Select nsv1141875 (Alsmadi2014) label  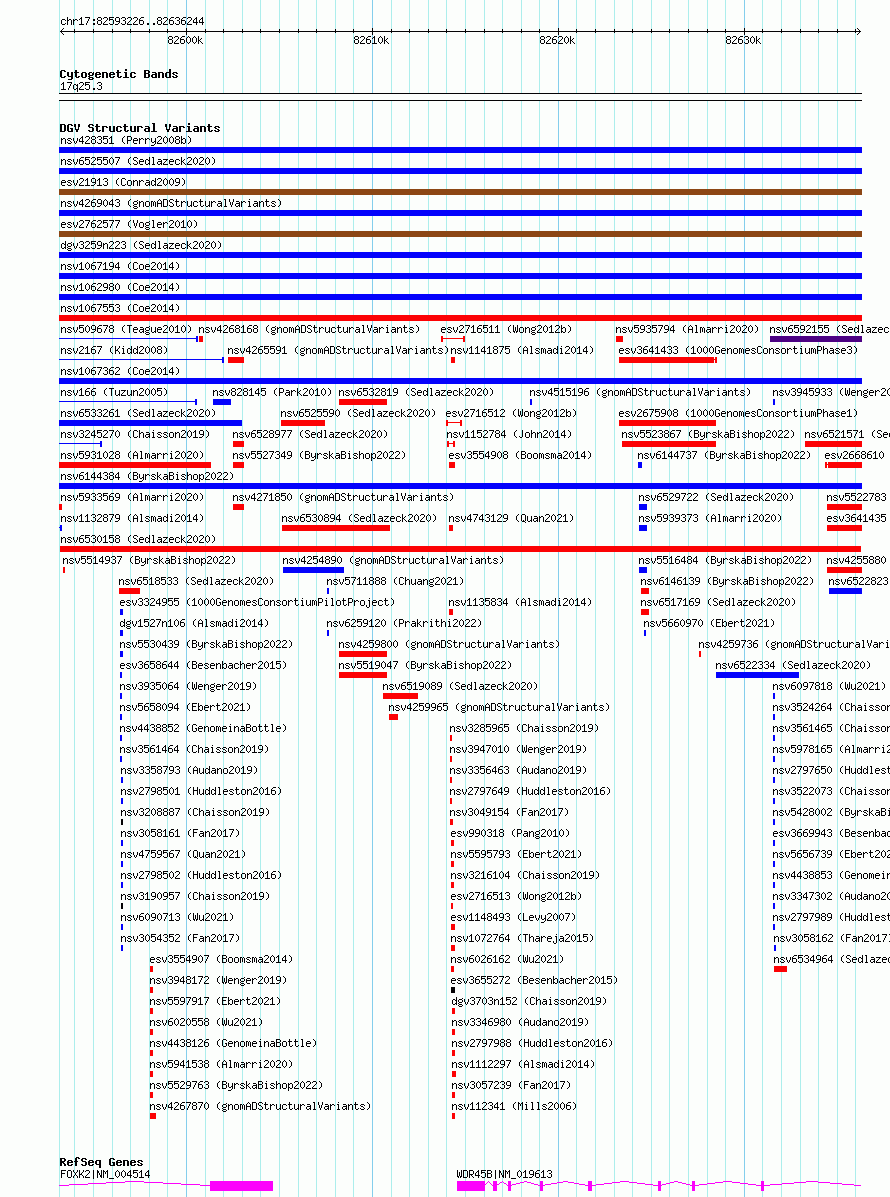(522, 350)
